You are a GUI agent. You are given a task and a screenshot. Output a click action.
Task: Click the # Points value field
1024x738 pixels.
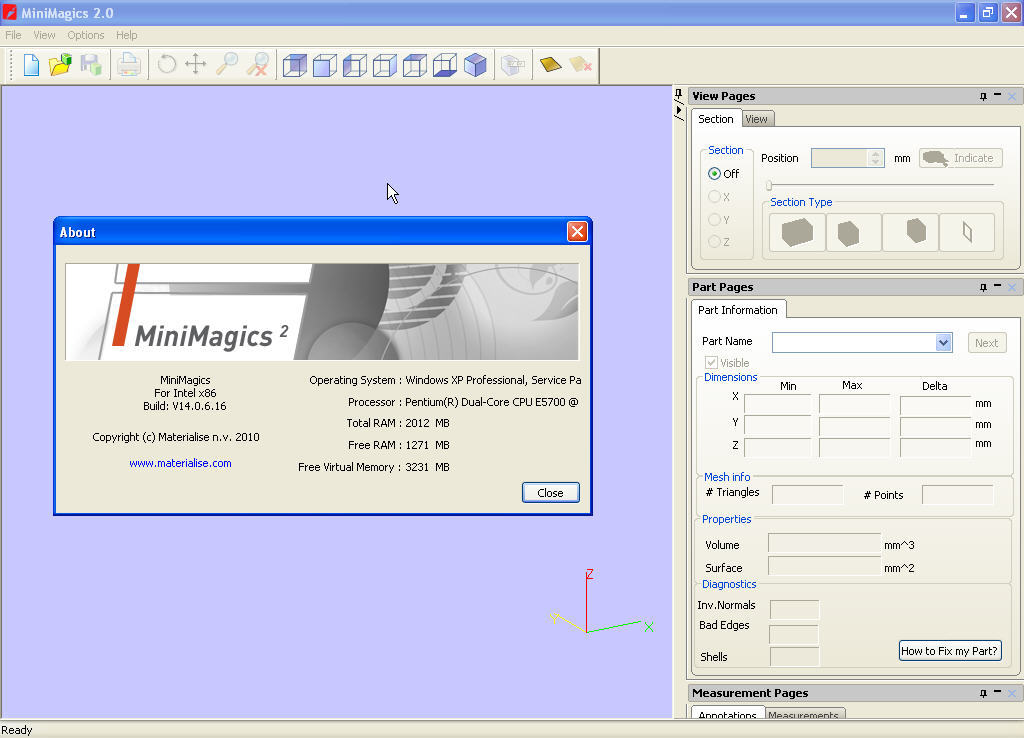coord(958,495)
